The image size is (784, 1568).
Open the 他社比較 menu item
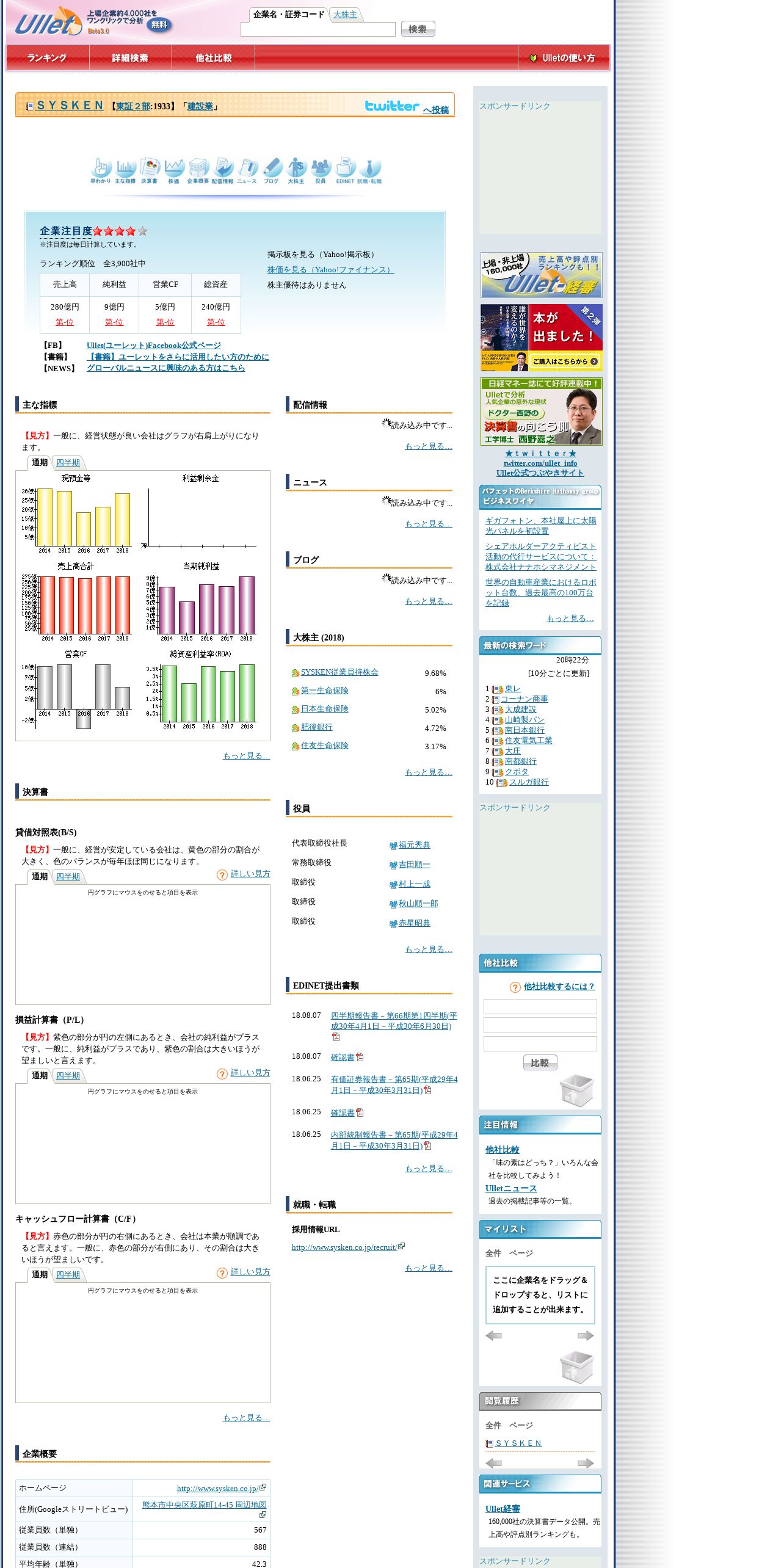pyautogui.click(x=214, y=58)
